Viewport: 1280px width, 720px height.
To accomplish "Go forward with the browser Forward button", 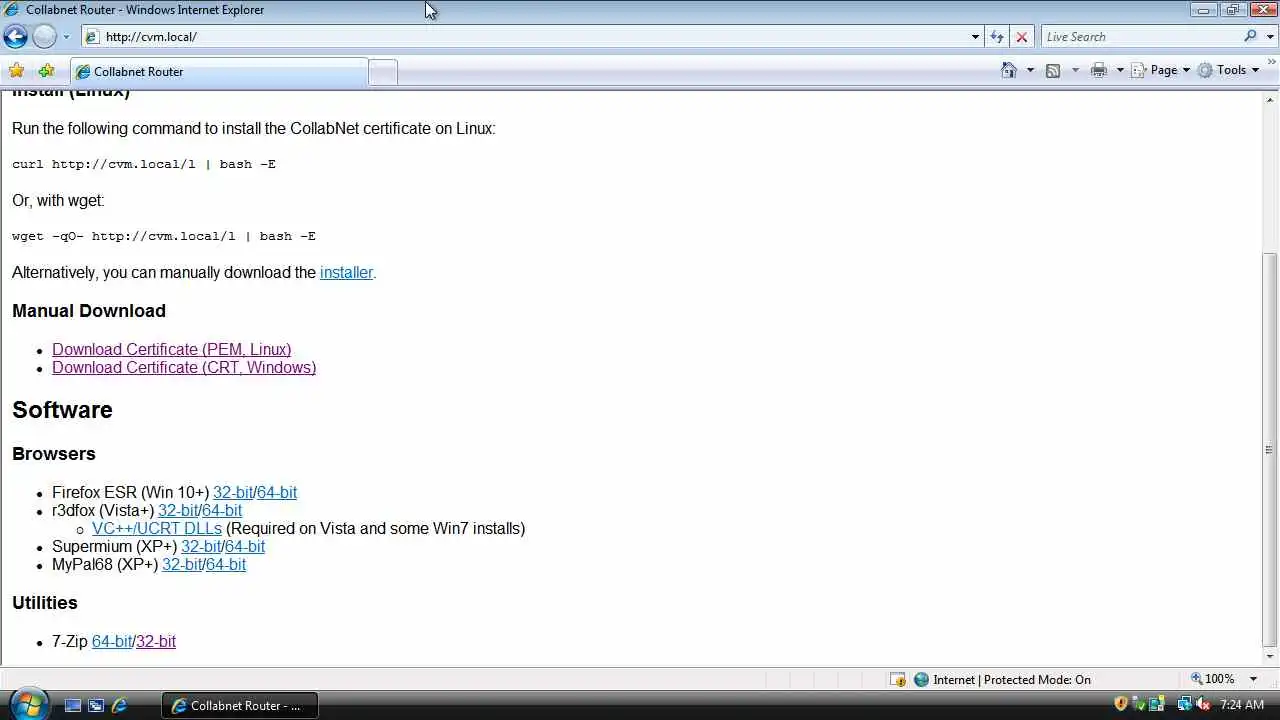I will coord(44,37).
